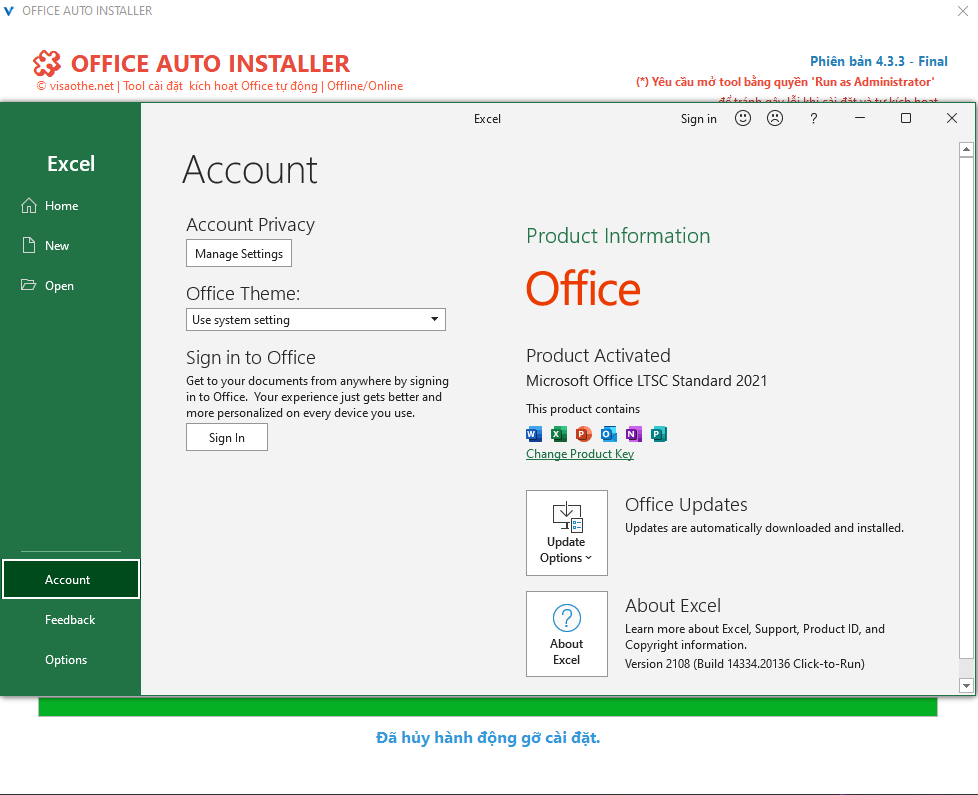The height and width of the screenshot is (795, 978).
Task: Click the PowerPoint app icon
Action: point(584,434)
